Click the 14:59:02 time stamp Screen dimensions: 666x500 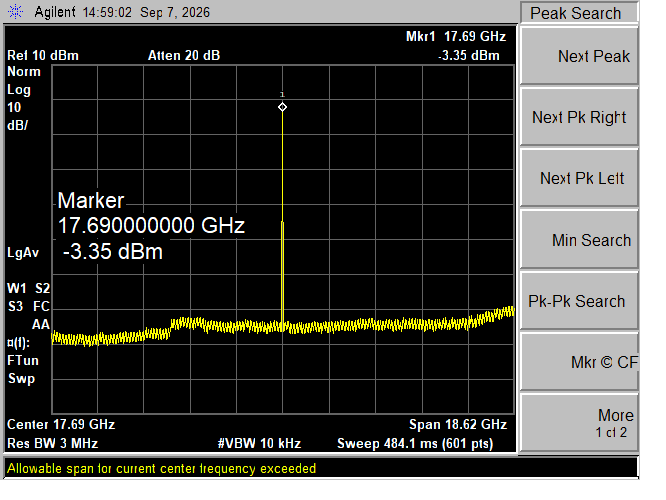point(107,12)
